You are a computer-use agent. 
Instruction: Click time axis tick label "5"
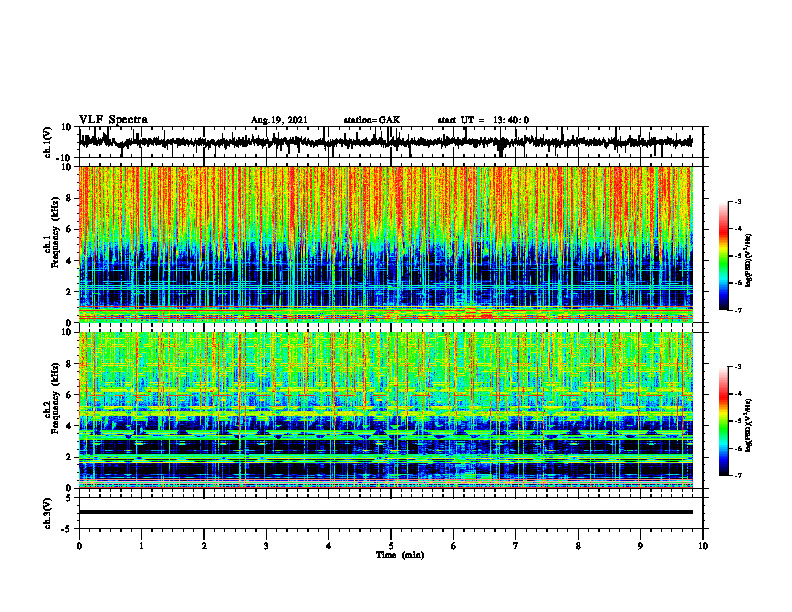tap(391, 546)
